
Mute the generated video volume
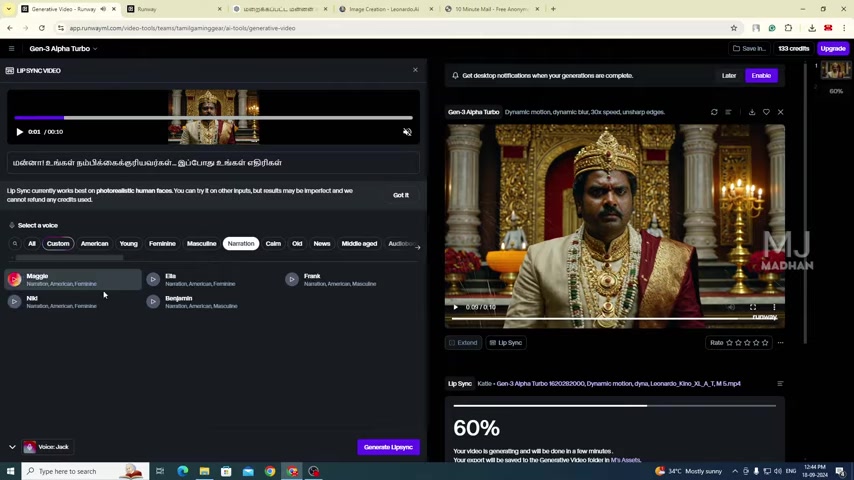[731, 307]
